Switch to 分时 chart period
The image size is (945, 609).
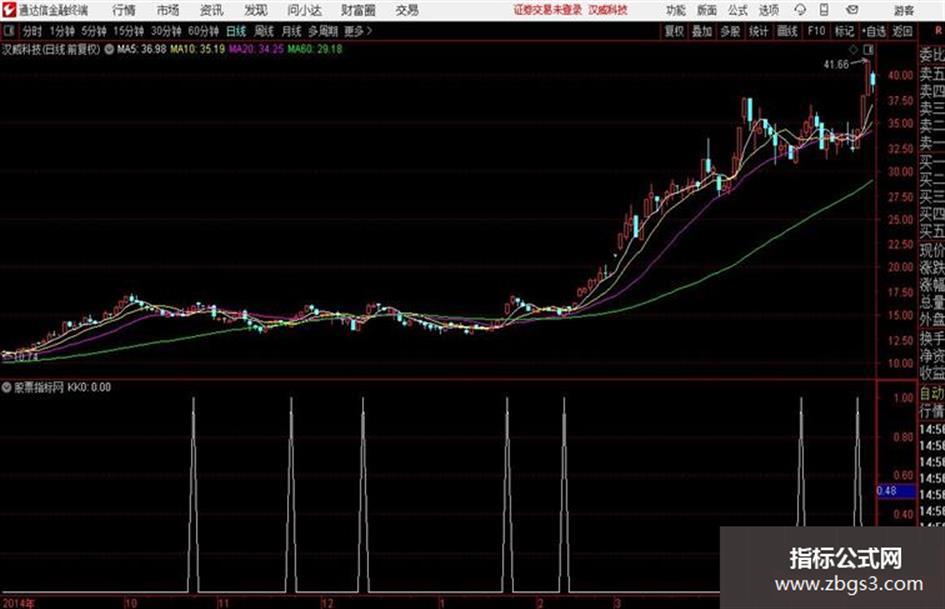pos(33,31)
